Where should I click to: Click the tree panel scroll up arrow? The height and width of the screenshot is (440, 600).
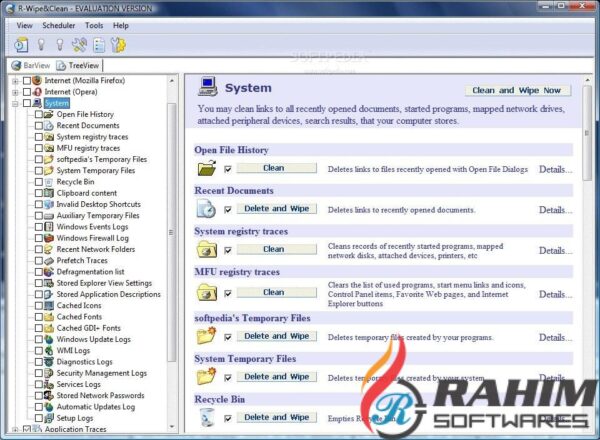pyautogui.click(x=172, y=81)
